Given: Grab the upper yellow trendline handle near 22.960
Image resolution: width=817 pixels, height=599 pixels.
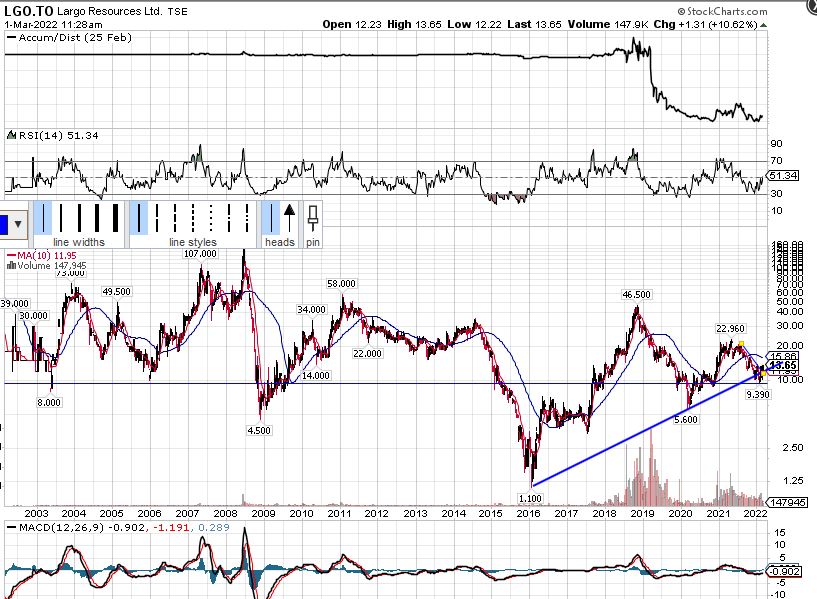Looking at the screenshot, I should (741, 343).
